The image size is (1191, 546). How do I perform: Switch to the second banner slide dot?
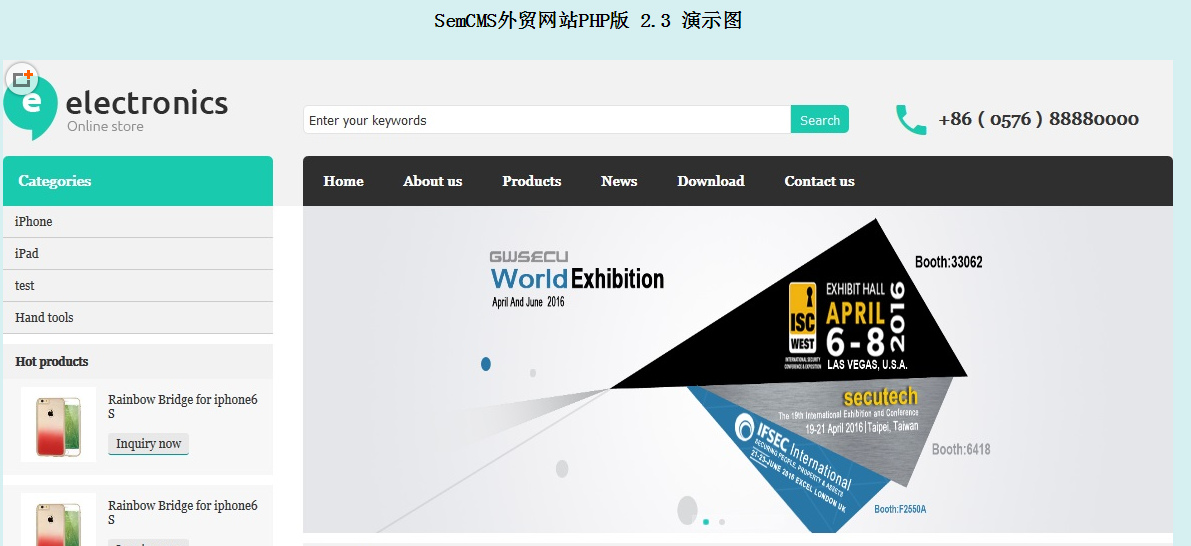click(722, 522)
